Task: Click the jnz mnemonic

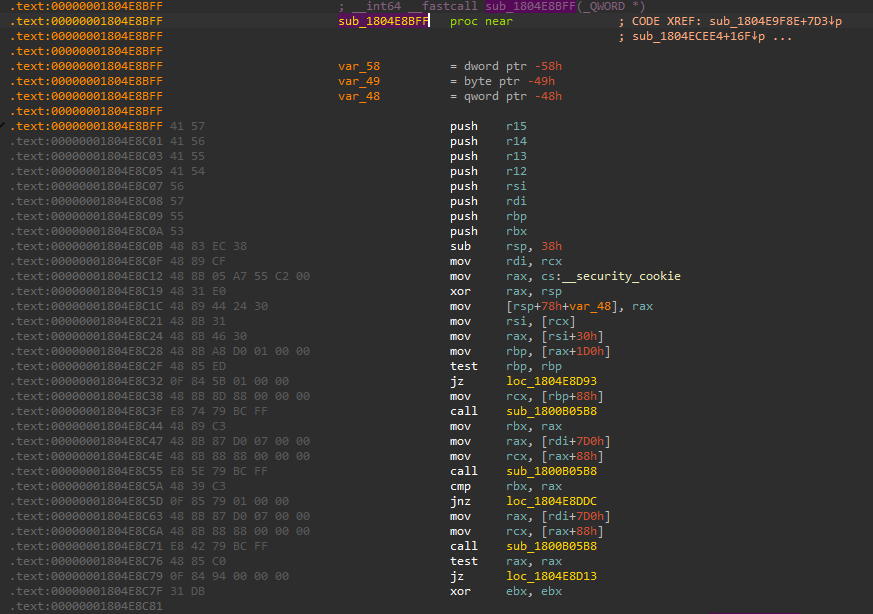Action: (460, 501)
